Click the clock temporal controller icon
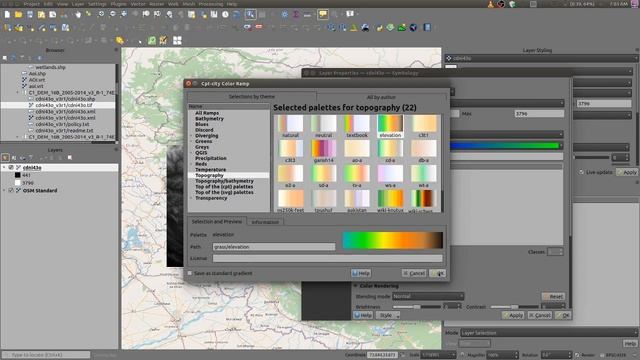The image size is (640, 360). (225, 15)
